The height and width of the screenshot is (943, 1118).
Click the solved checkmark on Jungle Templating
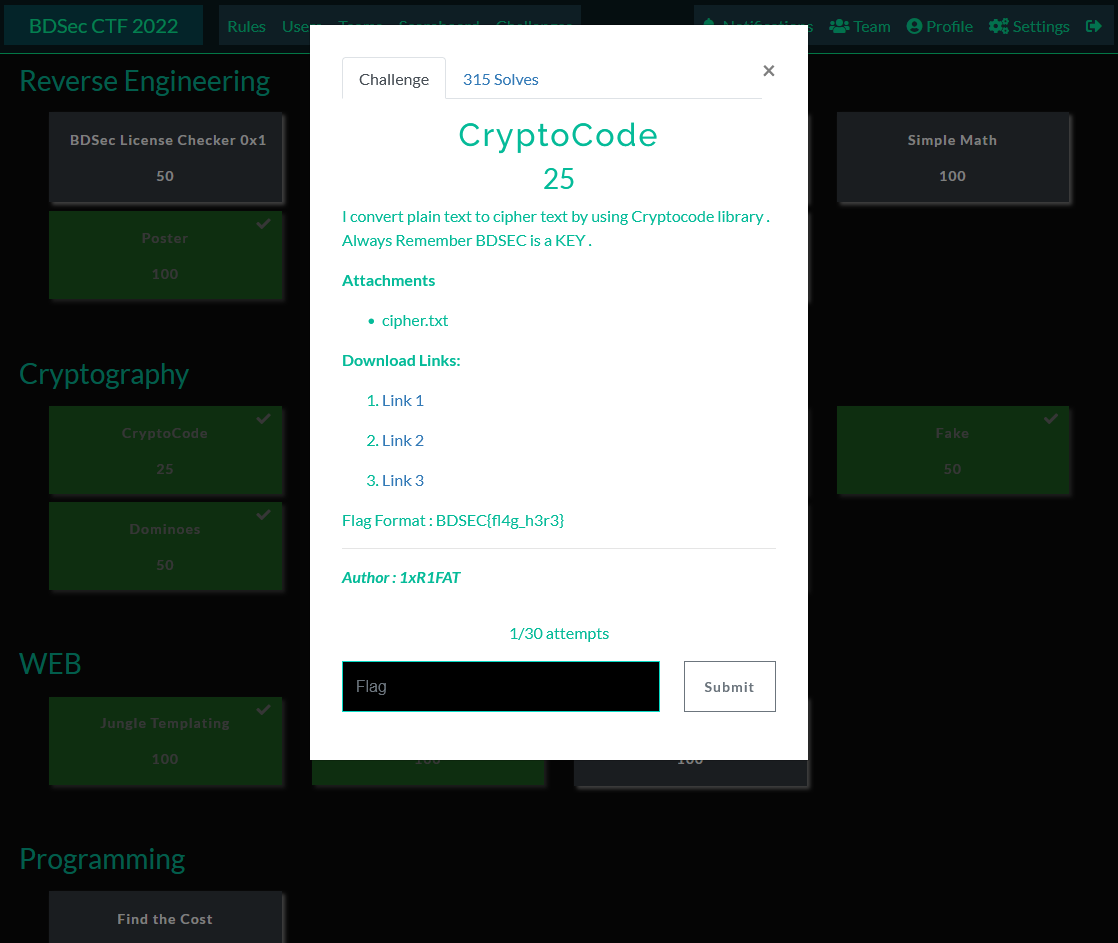(263, 709)
